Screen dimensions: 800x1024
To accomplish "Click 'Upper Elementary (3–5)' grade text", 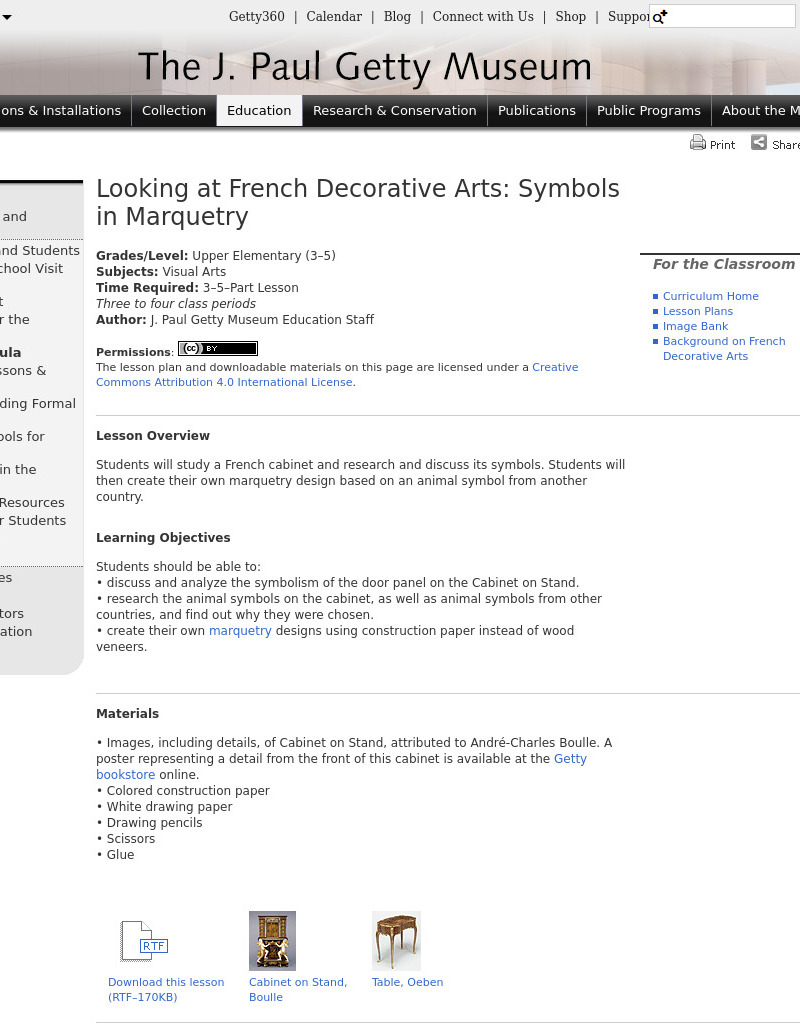I will (x=264, y=255).
